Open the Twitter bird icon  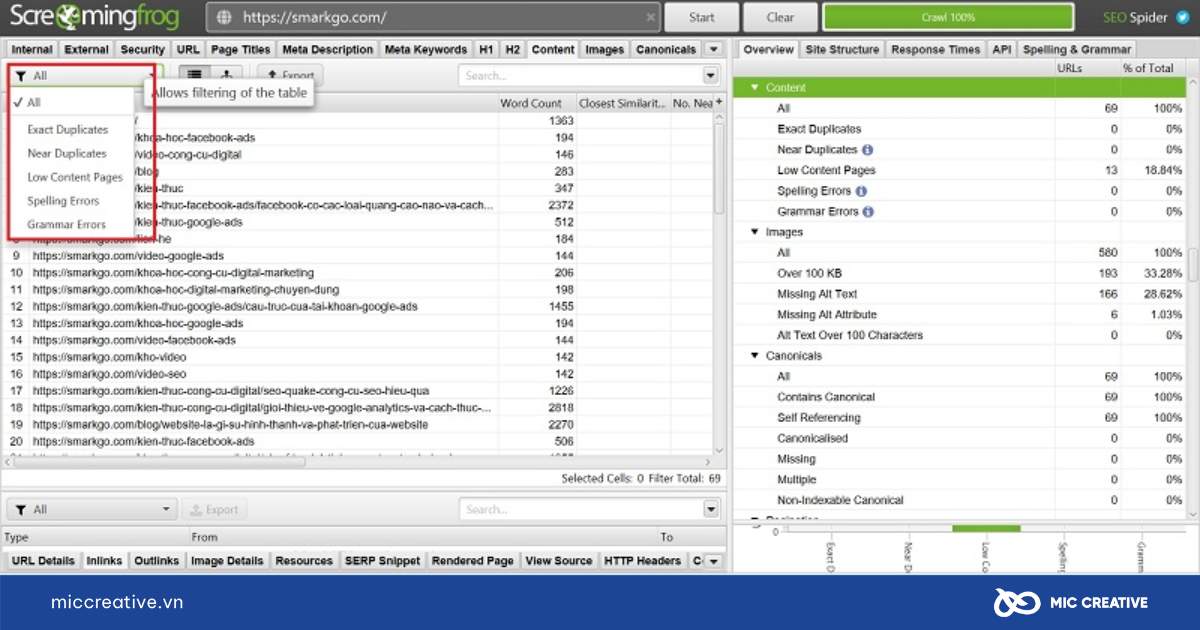1184,18
